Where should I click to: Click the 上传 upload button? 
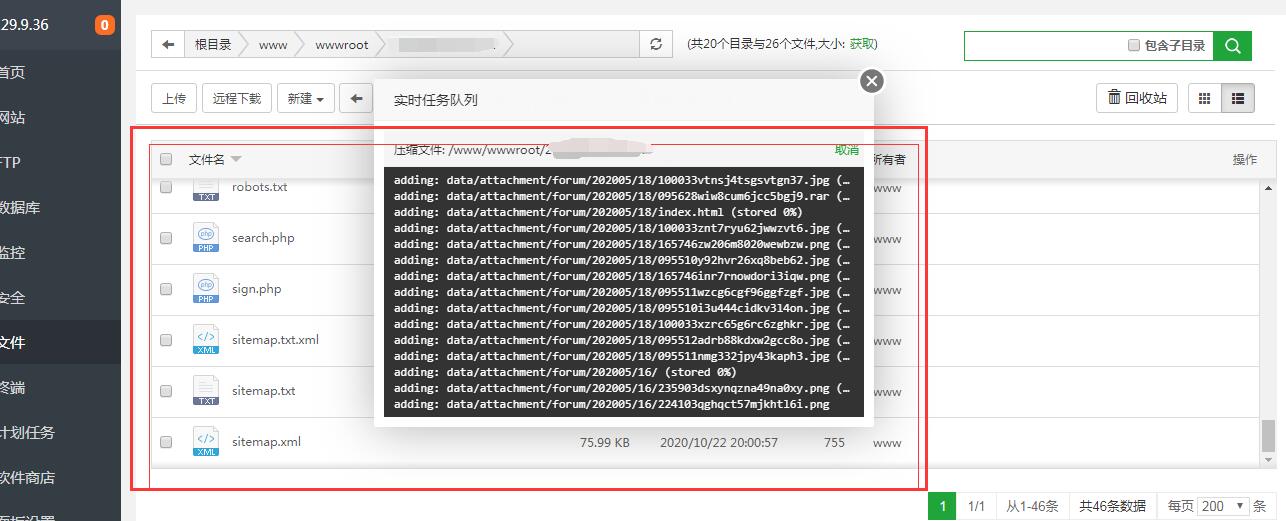pos(174,98)
